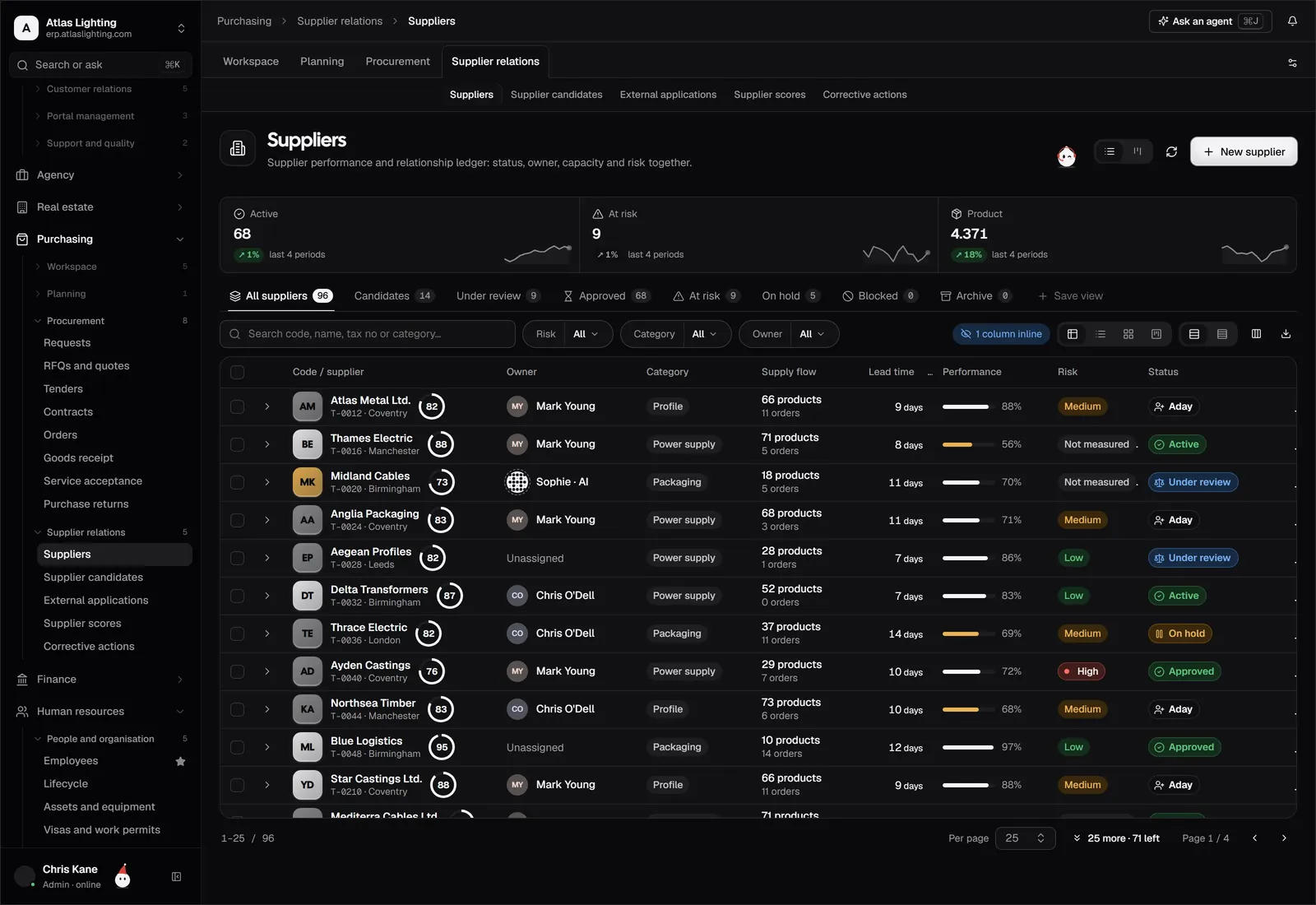Toggle the 1 column inline visibility button

pos(1001,334)
